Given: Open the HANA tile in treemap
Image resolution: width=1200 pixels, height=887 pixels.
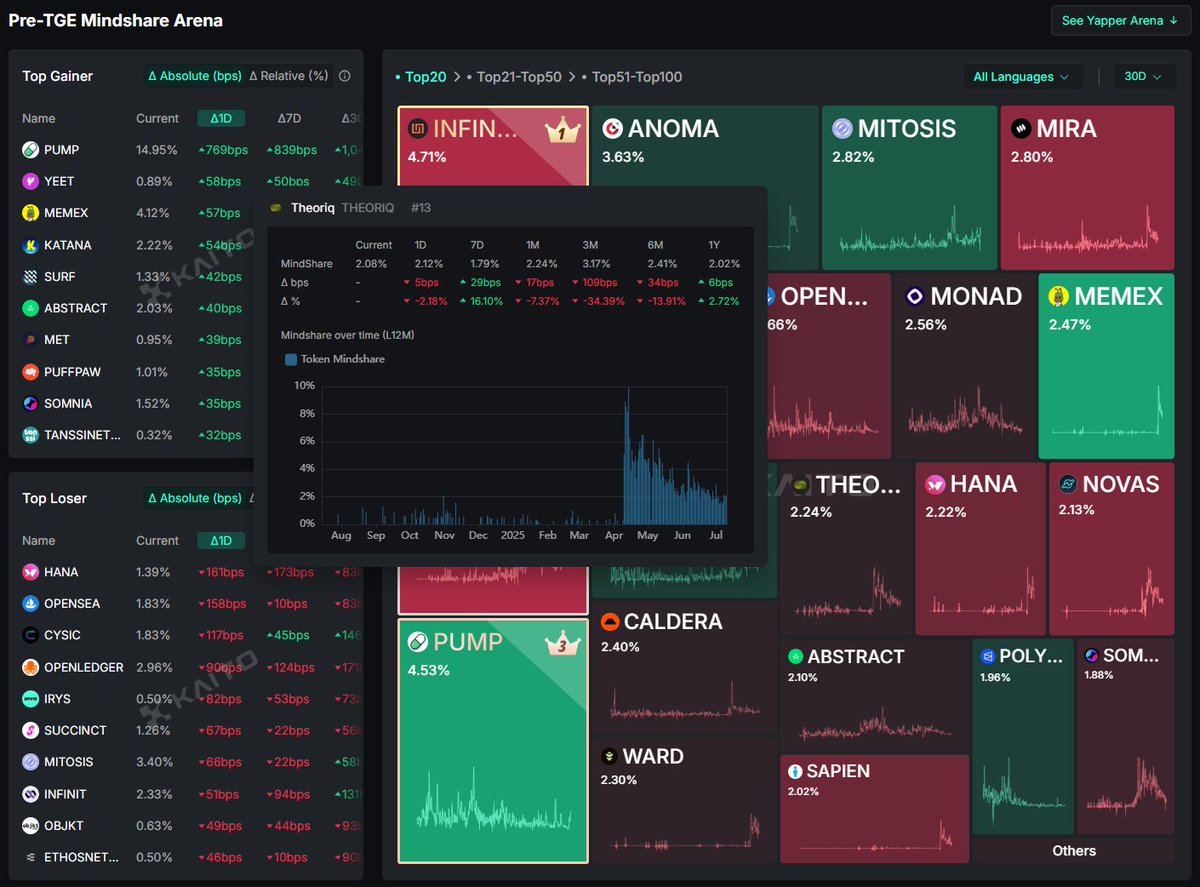Looking at the screenshot, I should pos(980,548).
